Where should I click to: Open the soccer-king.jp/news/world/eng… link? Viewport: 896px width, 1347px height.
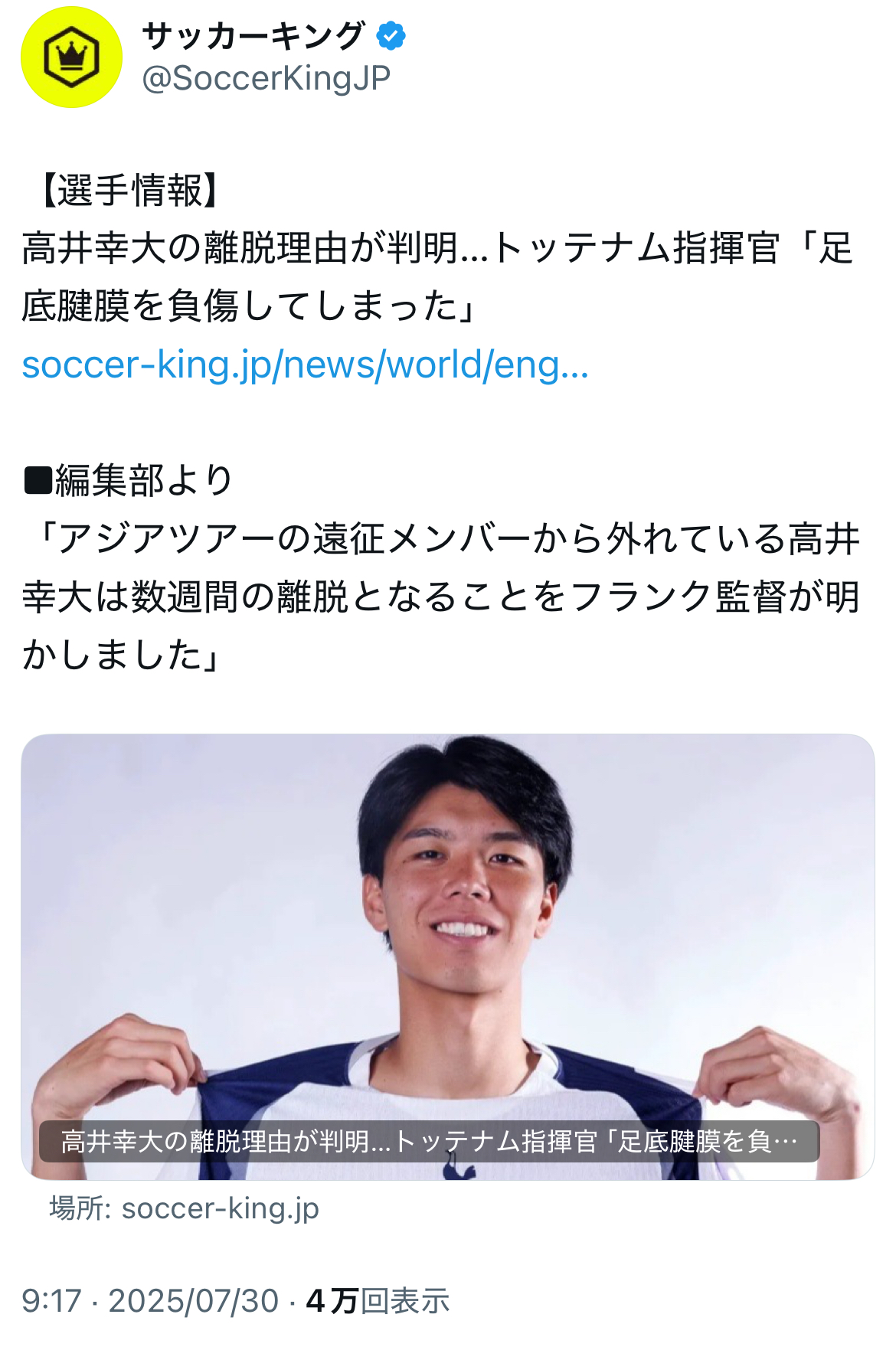click(306, 365)
